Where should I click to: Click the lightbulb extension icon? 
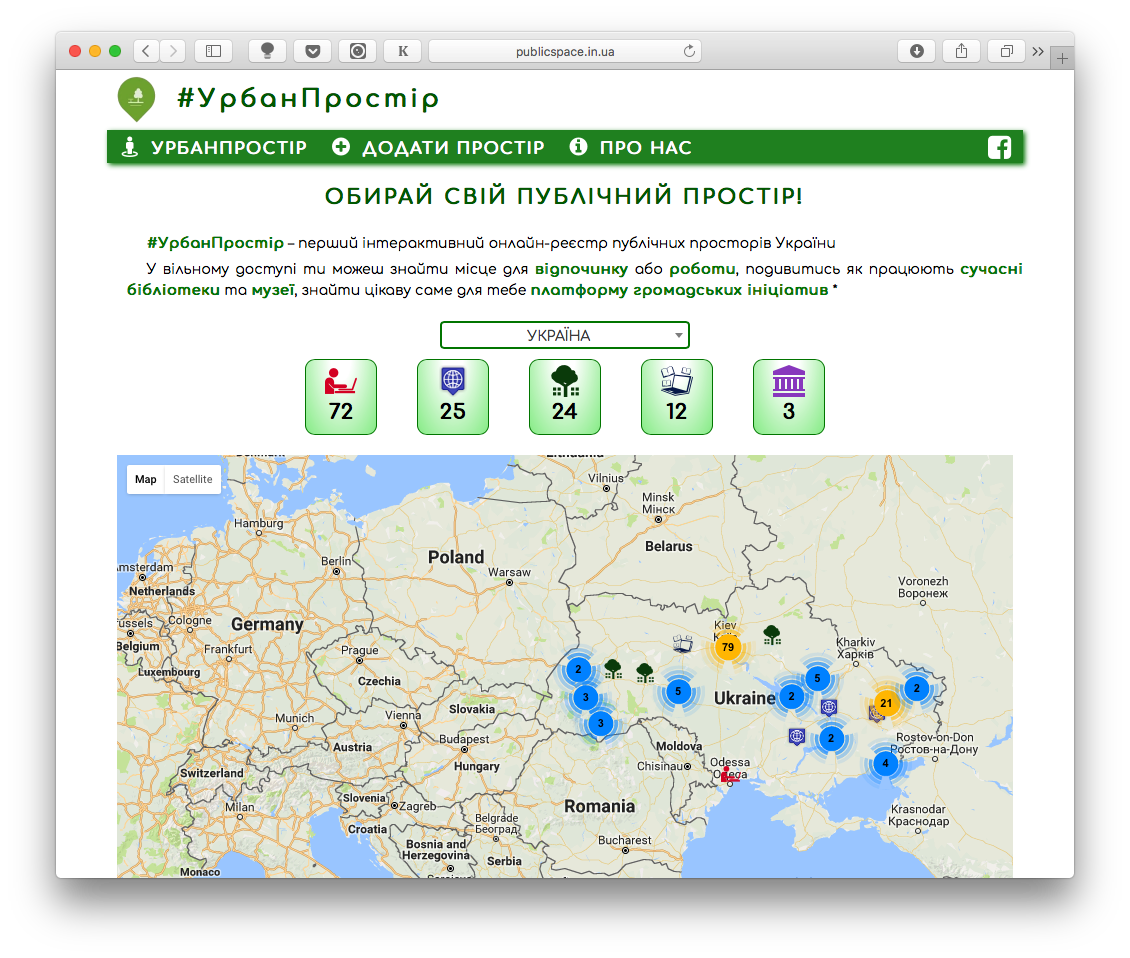click(x=267, y=51)
